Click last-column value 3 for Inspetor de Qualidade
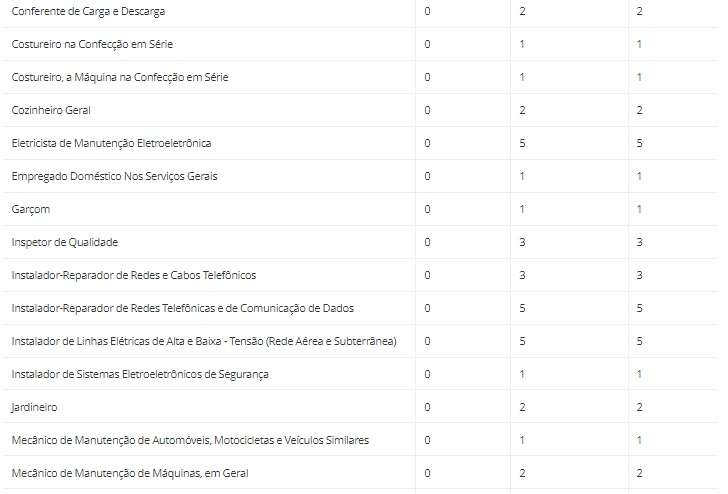Image resolution: width=728 pixels, height=494 pixels. click(x=639, y=242)
